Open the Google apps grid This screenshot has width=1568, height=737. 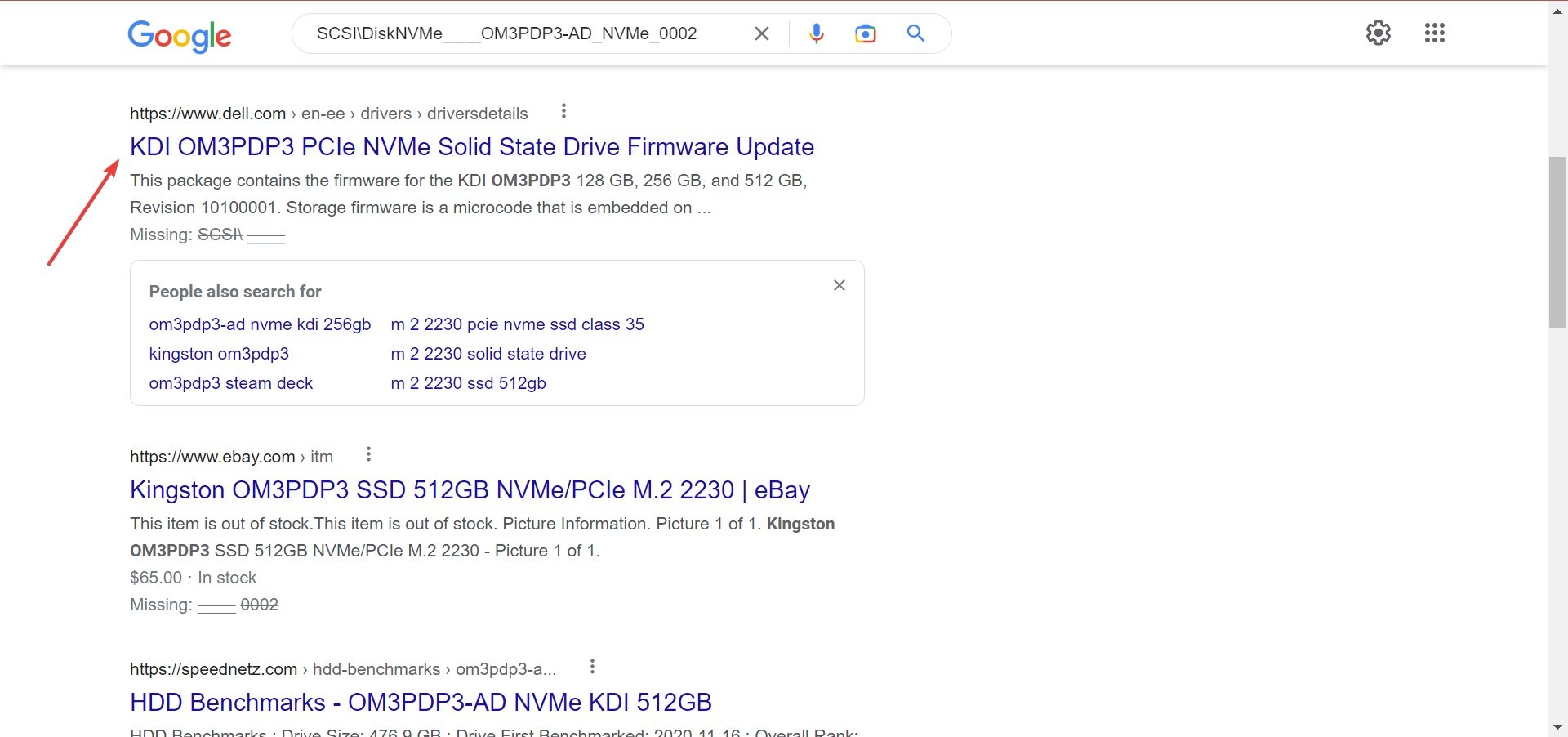1435,33
